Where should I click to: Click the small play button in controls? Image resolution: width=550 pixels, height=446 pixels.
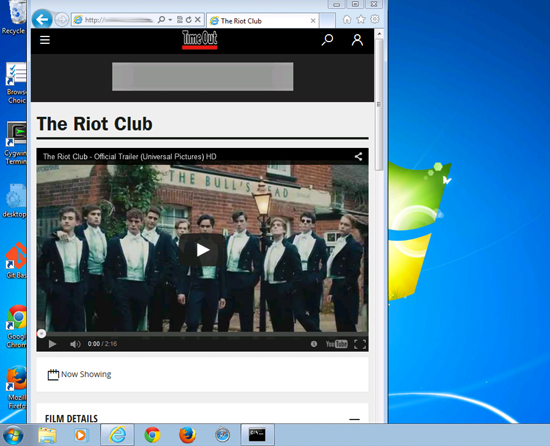(52, 344)
